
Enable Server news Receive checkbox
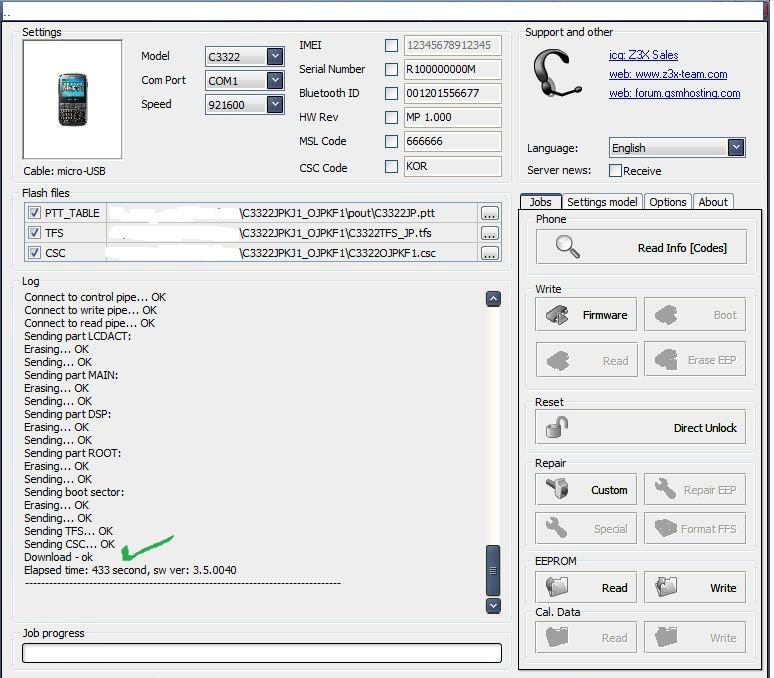click(x=616, y=171)
